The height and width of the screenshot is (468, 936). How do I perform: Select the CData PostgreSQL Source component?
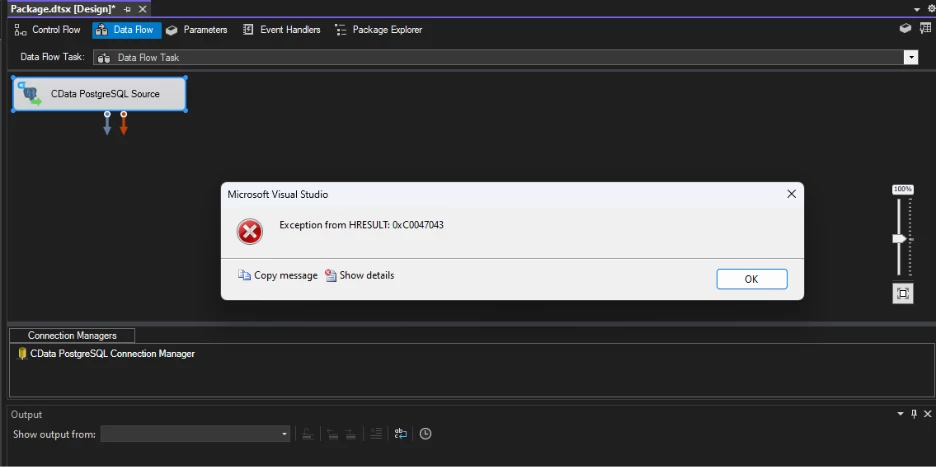[x=100, y=94]
